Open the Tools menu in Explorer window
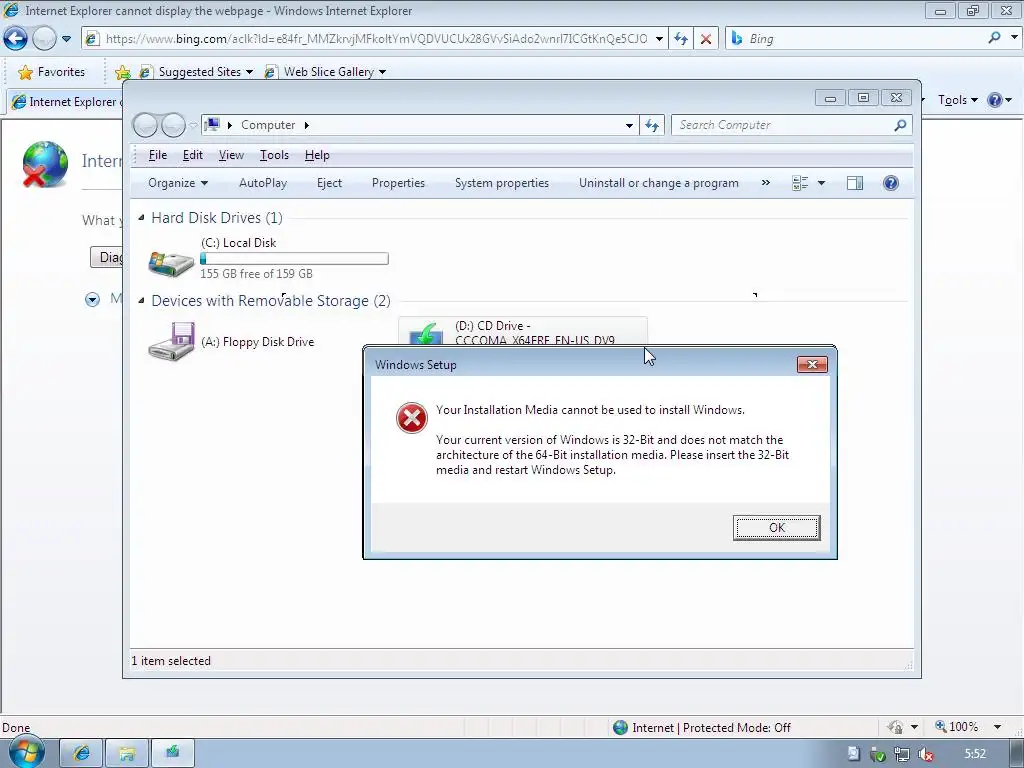 [274, 155]
